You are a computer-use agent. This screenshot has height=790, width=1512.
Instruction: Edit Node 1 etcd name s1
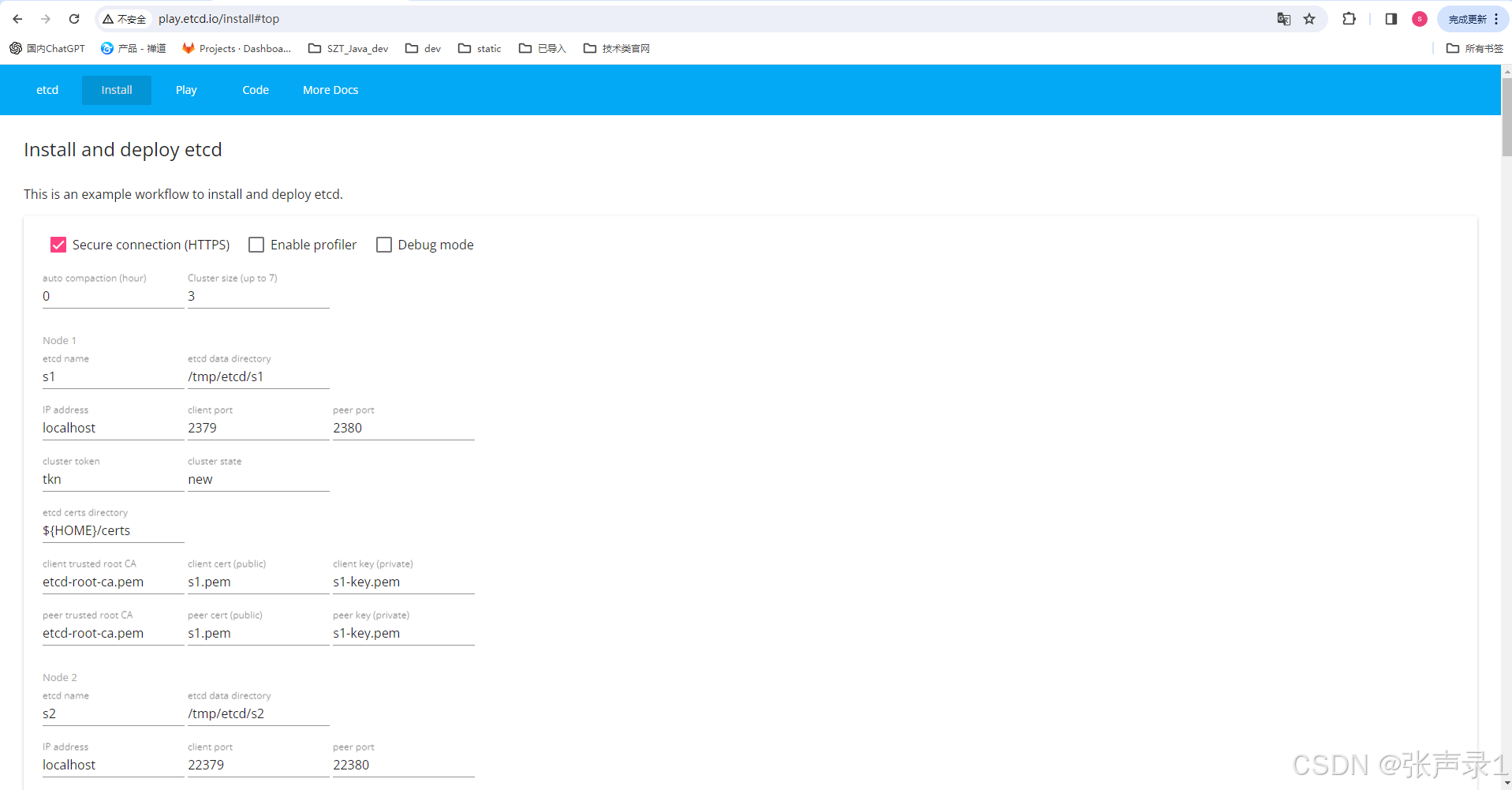(113, 376)
